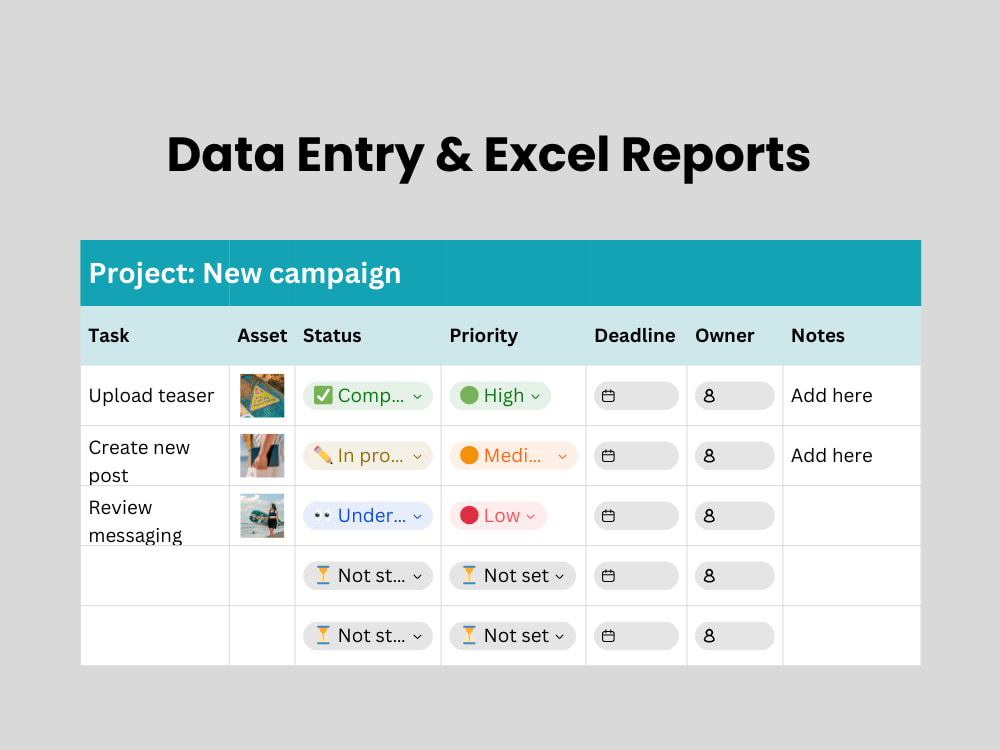The width and height of the screenshot is (1000, 750).
Task: Open the Under review status dropdown
Action: point(368,516)
